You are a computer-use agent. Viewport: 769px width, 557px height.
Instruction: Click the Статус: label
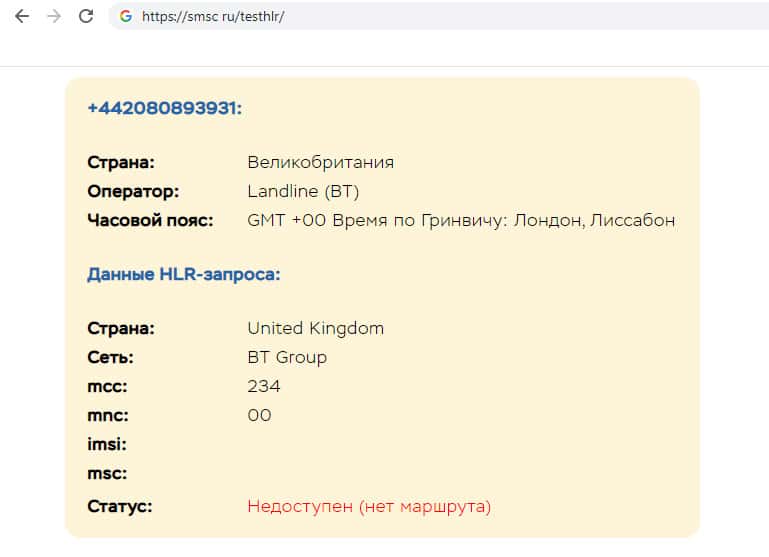tap(120, 506)
